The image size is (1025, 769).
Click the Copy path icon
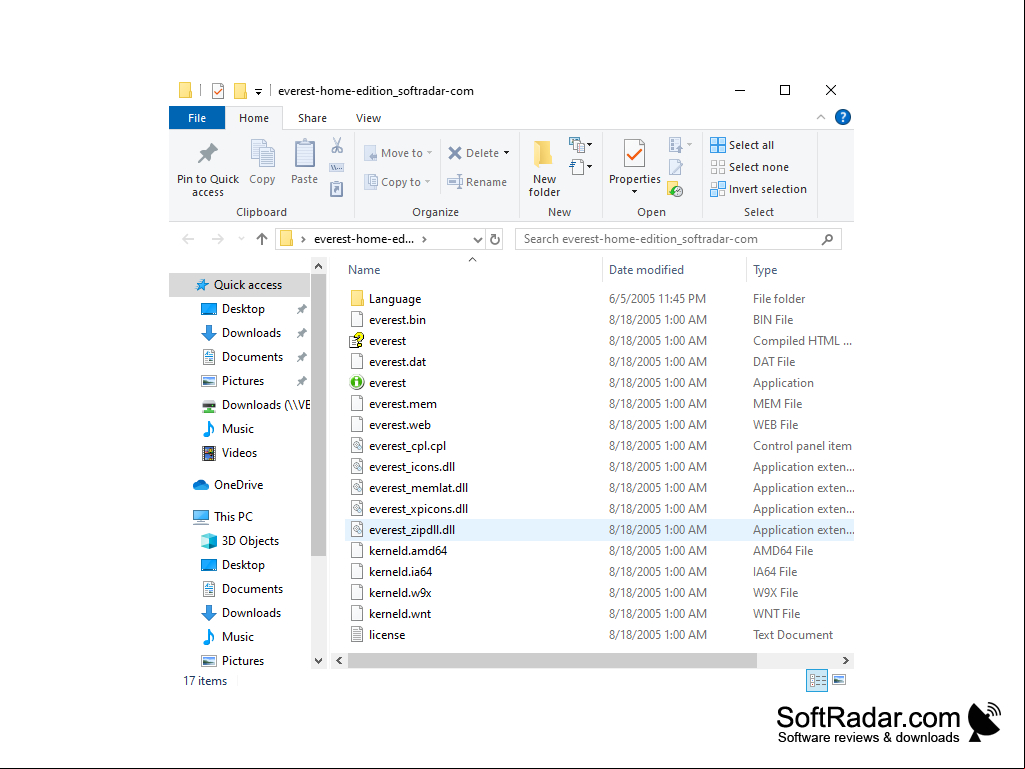(x=337, y=168)
